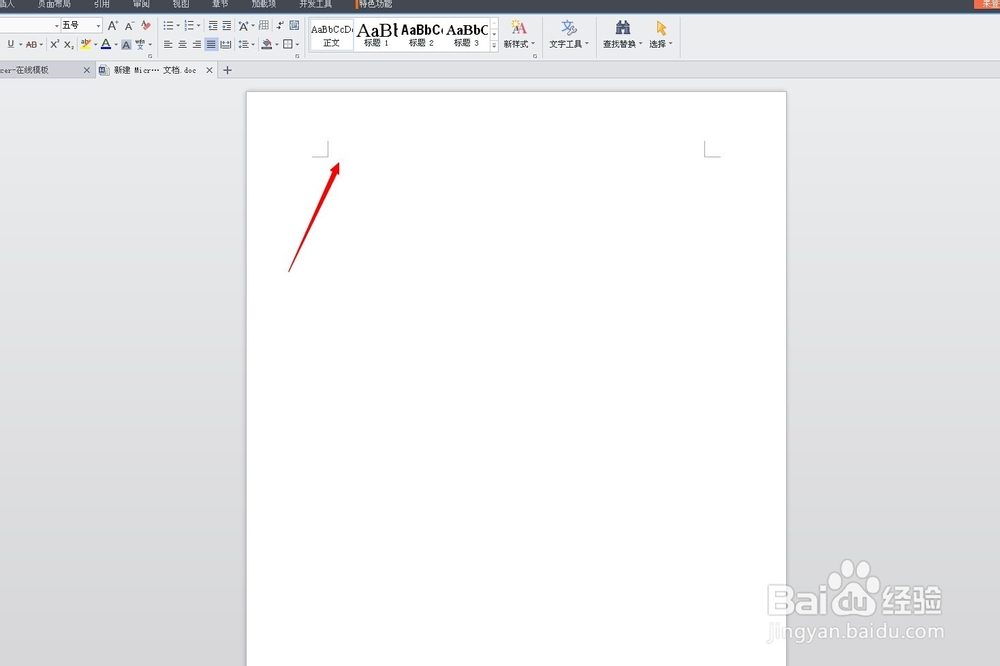Apply borders with the border icon
The image size is (1000, 666).
[x=288, y=44]
